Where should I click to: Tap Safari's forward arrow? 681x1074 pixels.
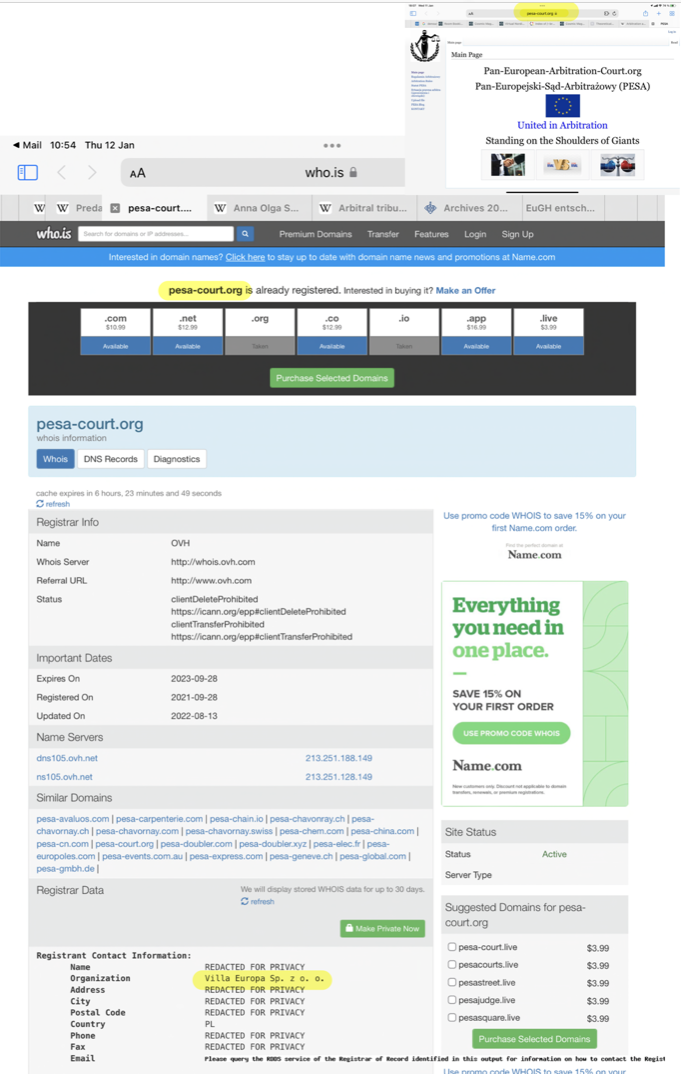click(92, 173)
